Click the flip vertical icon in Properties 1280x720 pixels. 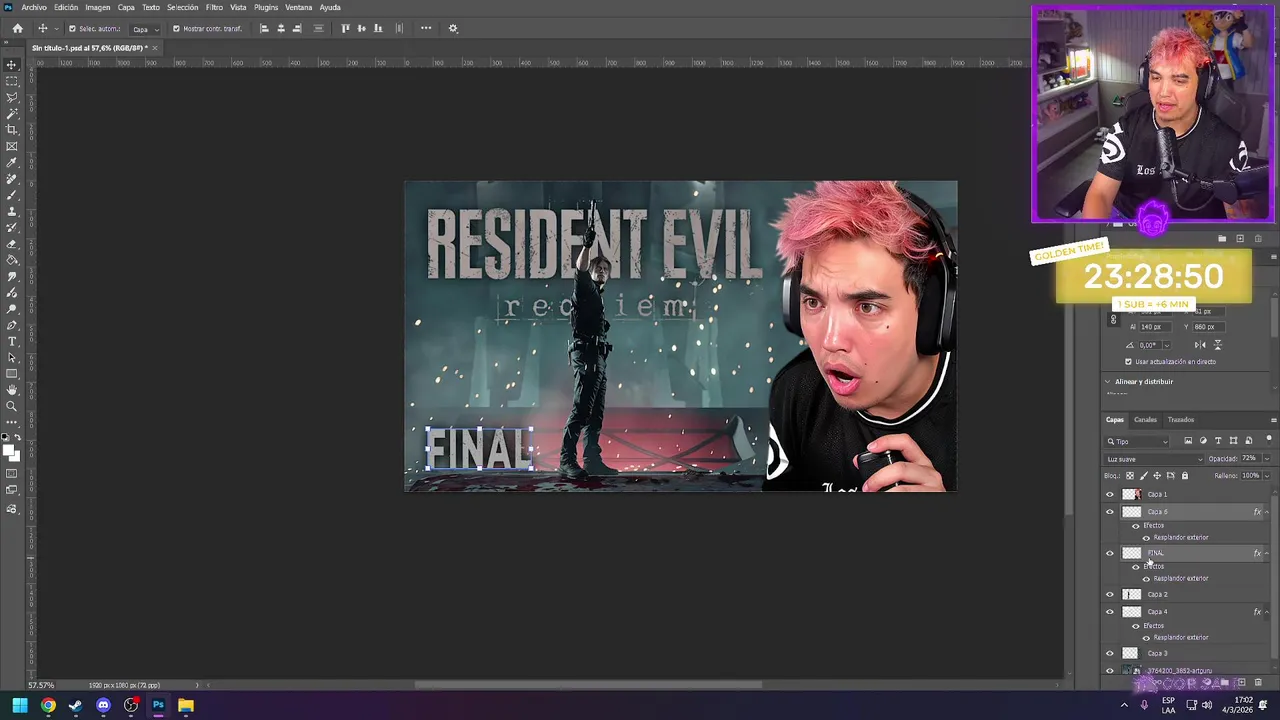tap(1217, 345)
